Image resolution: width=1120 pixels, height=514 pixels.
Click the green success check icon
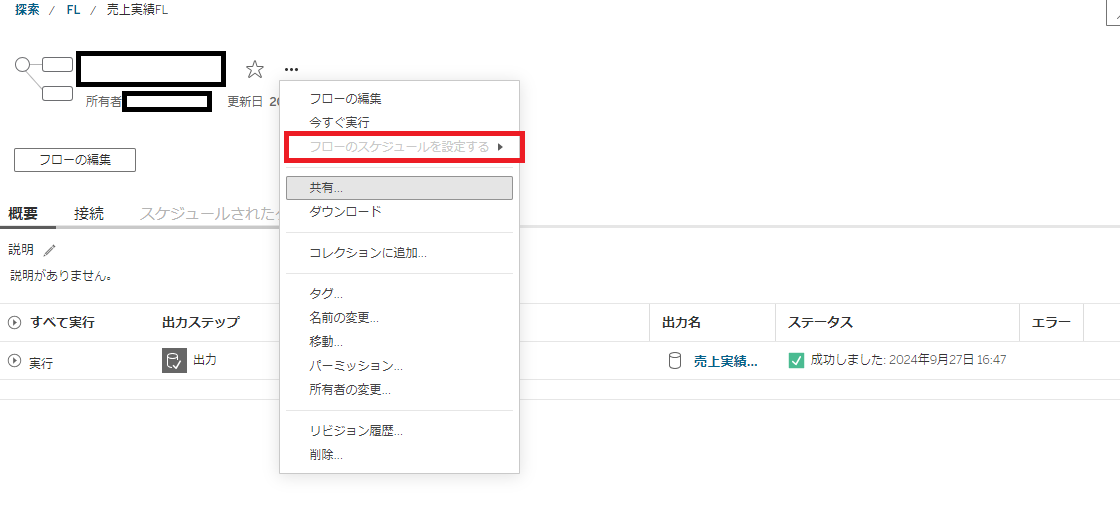796,361
